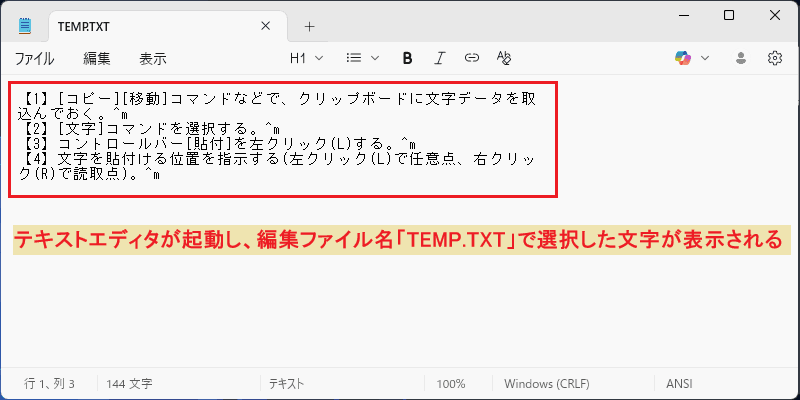The width and height of the screenshot is (800, 400).
Task: Close the TEMP.TXT tab
Action: click(x=265, y=27)
